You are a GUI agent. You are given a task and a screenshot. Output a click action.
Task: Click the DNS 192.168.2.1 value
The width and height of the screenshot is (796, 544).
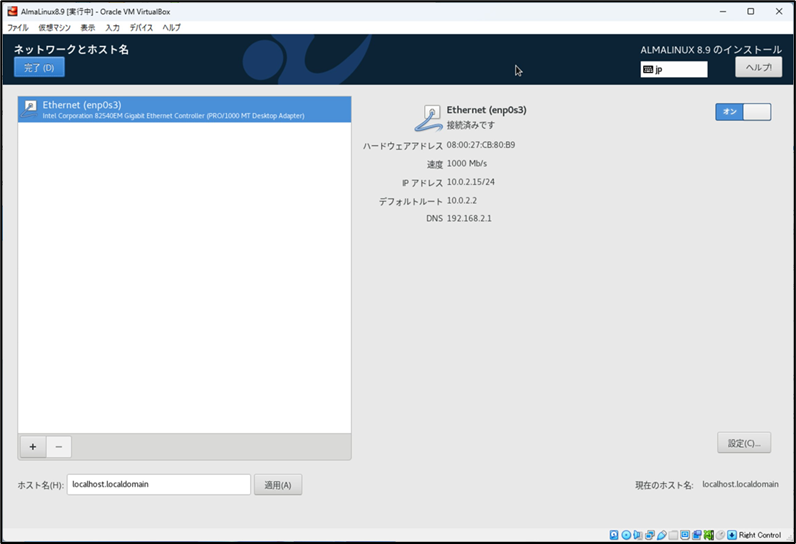tap(469, 219)
